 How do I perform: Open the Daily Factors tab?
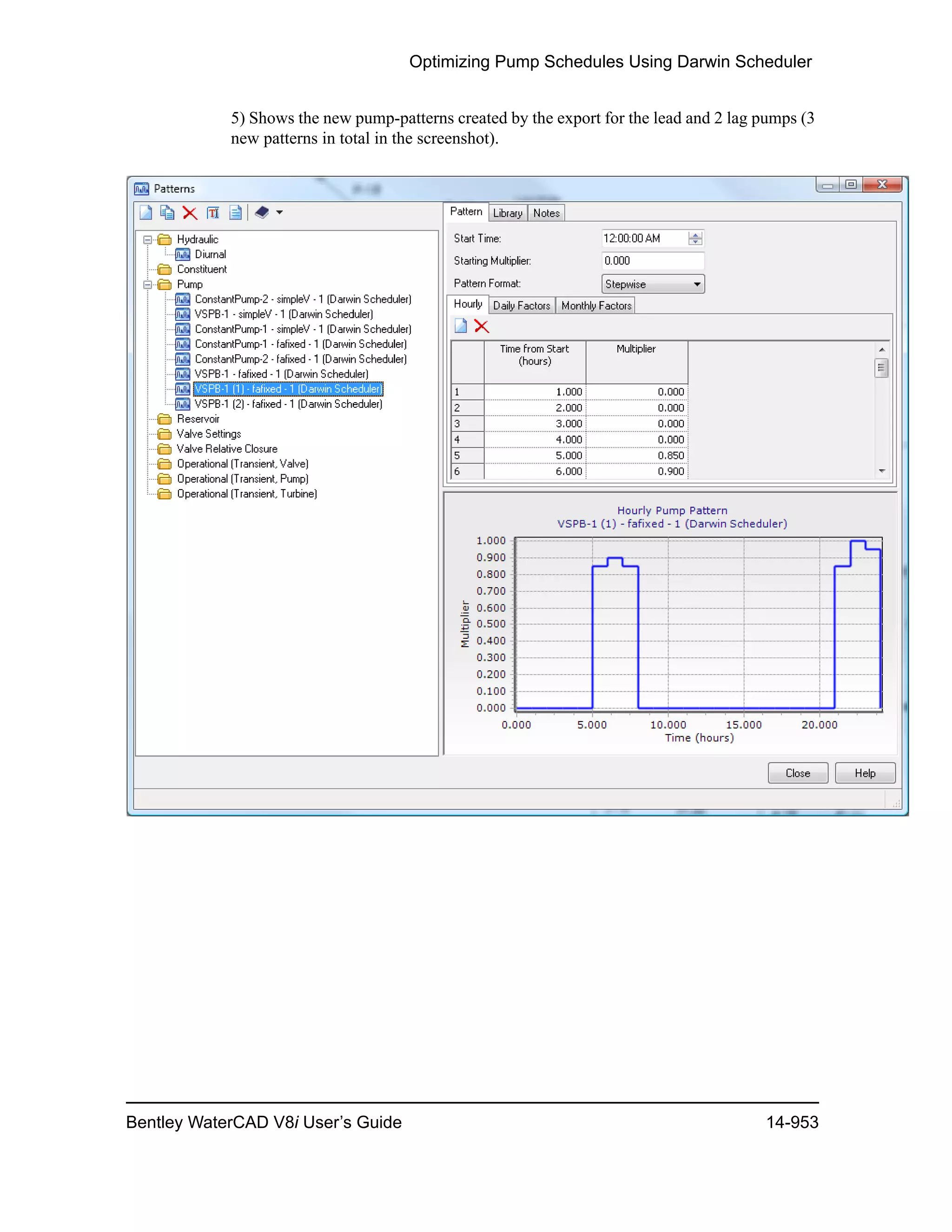522,306
